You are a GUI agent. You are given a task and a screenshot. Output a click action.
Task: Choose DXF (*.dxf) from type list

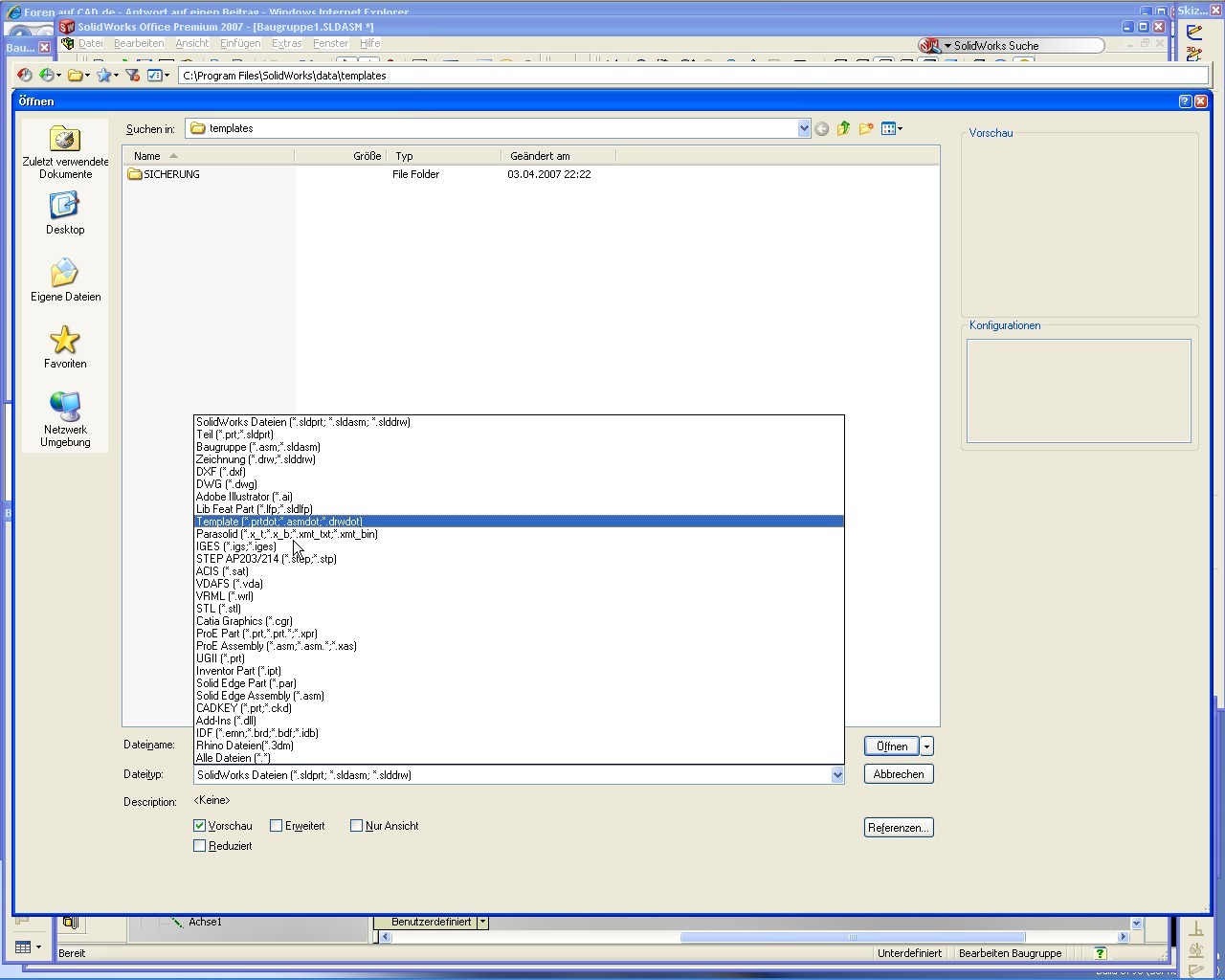click(x=519, y=472)
